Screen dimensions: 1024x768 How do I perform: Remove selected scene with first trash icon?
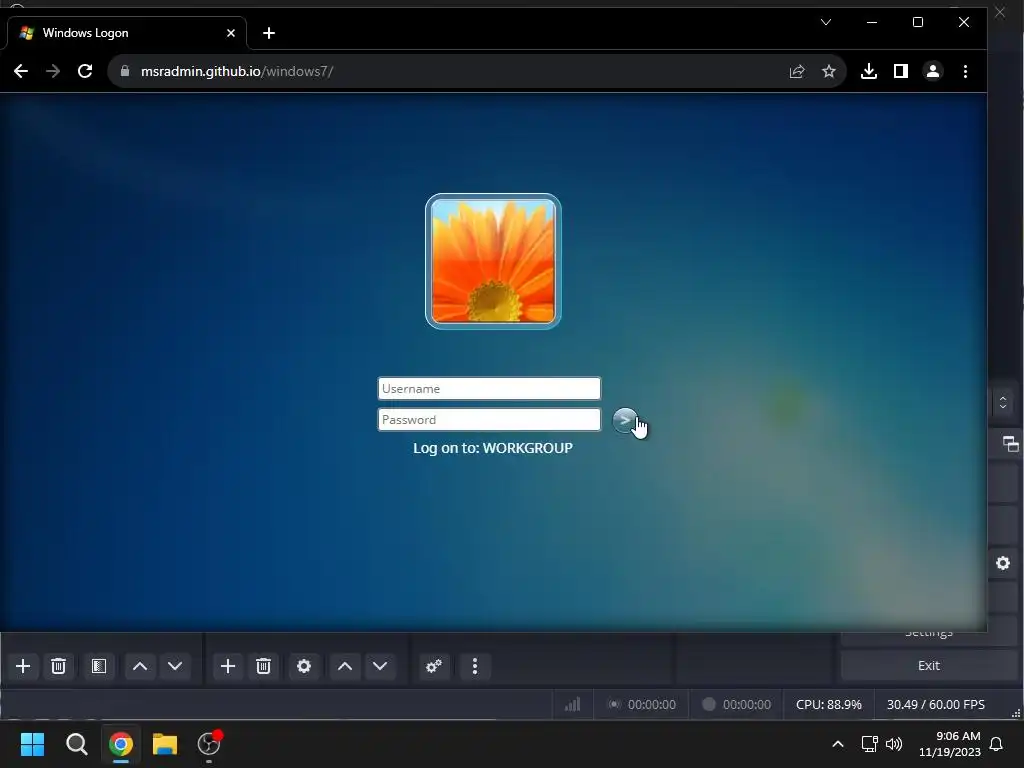point(58,666)
